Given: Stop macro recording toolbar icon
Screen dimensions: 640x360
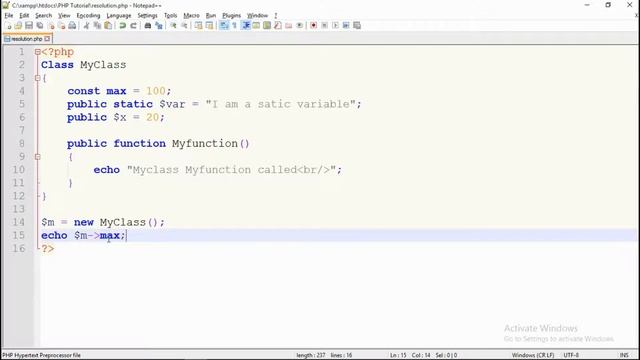Looking at the screenshot, I should pyautogui.click(x=324, y=25).
